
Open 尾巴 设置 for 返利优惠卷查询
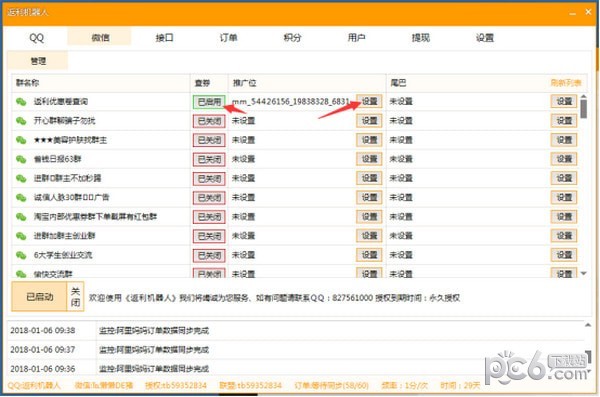pyautogui.click(x=564, y=101)
